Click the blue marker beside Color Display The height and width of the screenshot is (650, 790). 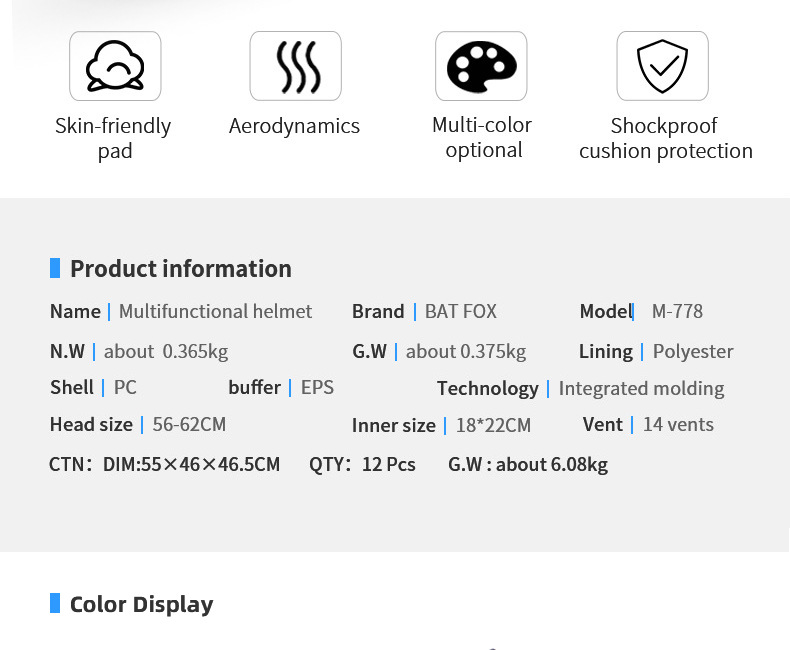point(55,603)
